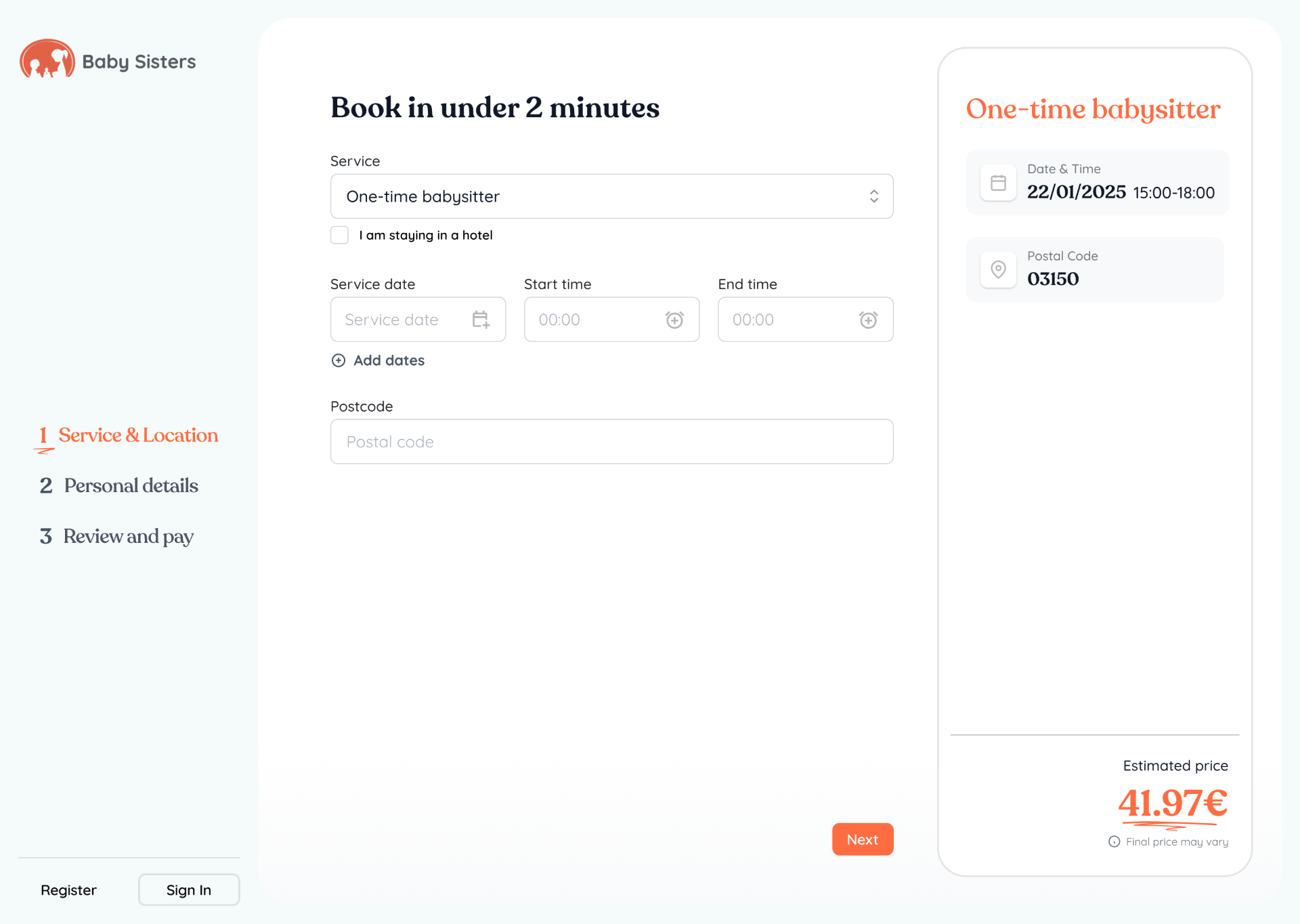Click the orange Next button
Image resolution: width=1300 pixels, height=924 pixels.
point(863,839)
